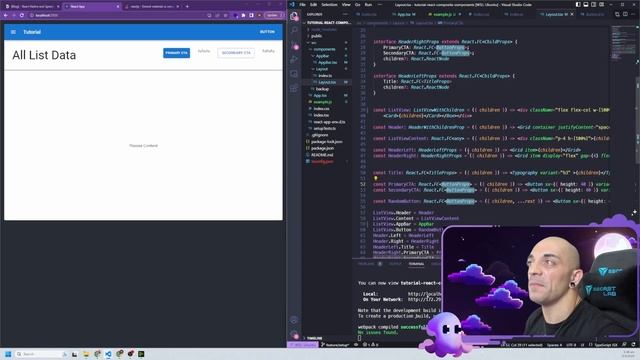Open the Run menu in VS Code
This screenshot has width=640, height=360.
coord(368,4)
